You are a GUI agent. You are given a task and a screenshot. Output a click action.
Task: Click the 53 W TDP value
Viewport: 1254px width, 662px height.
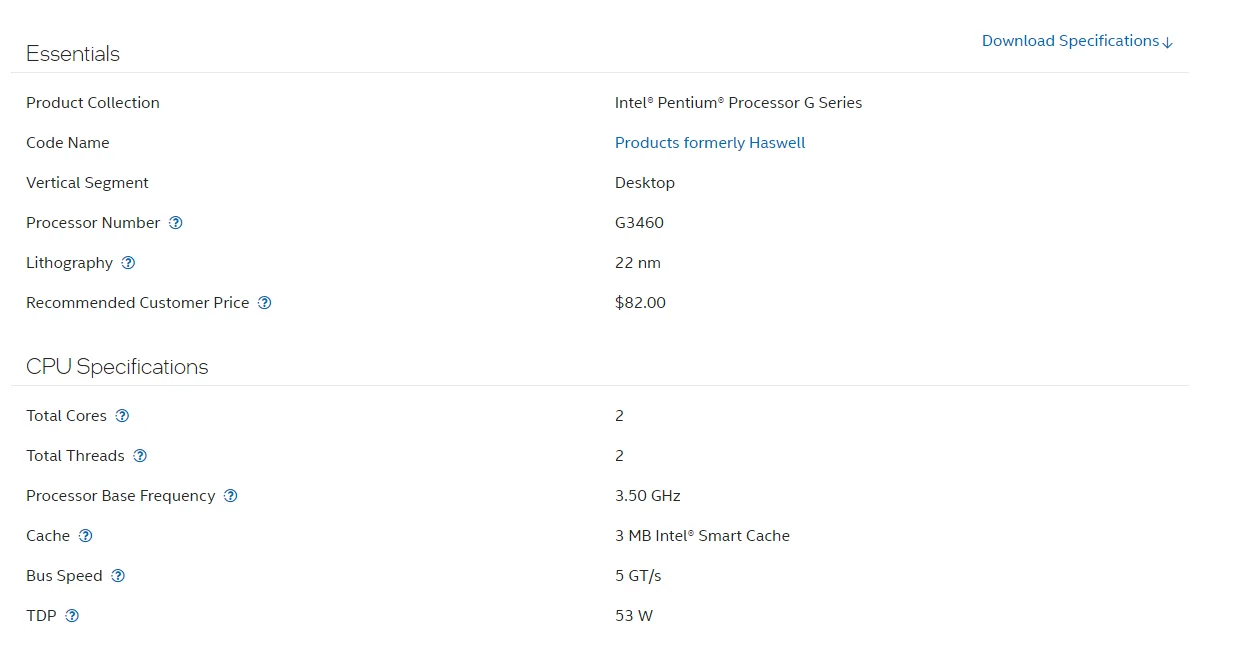click(x=634, y=616)
